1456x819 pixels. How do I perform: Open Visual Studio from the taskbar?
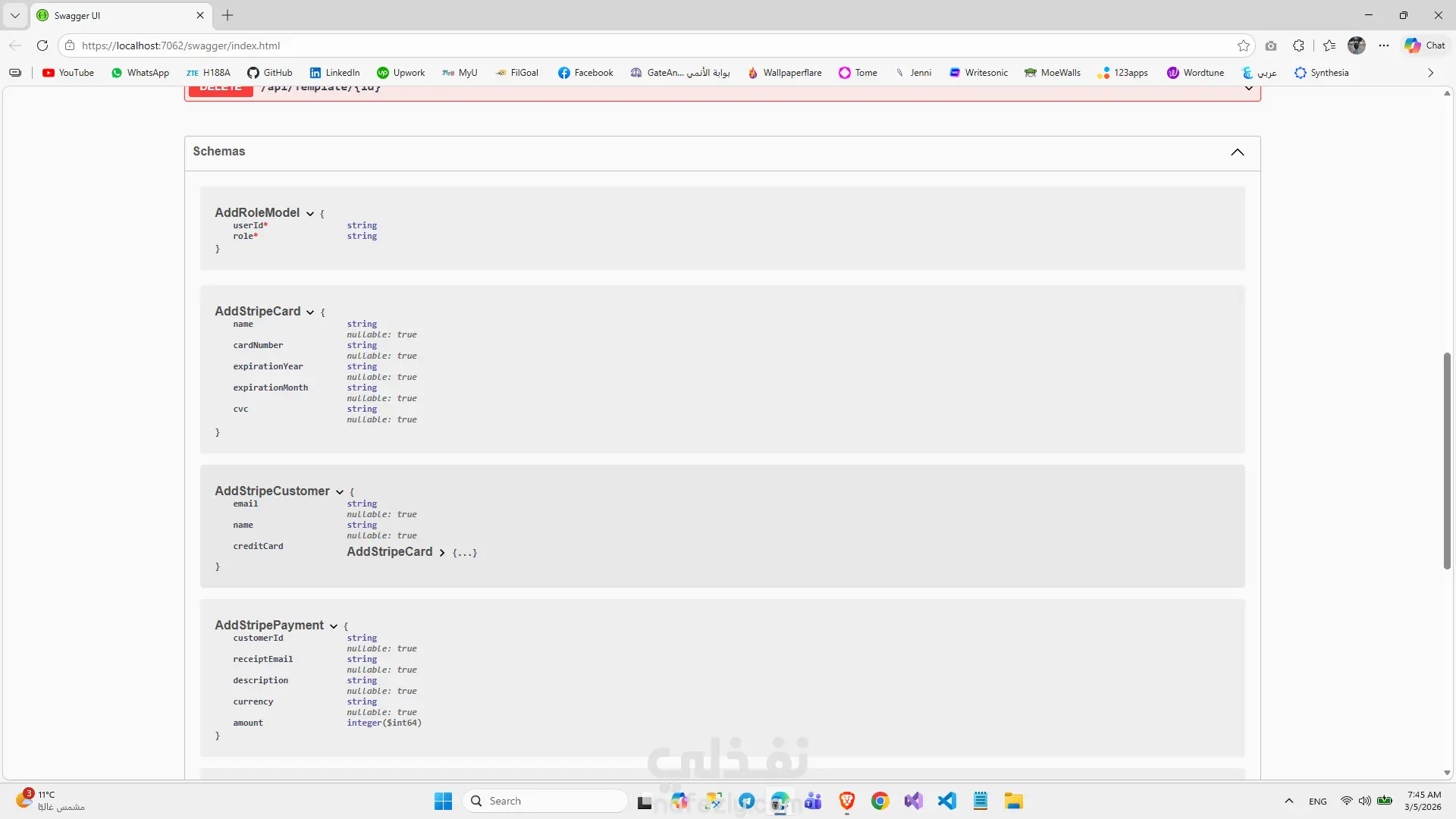point(913,801)
